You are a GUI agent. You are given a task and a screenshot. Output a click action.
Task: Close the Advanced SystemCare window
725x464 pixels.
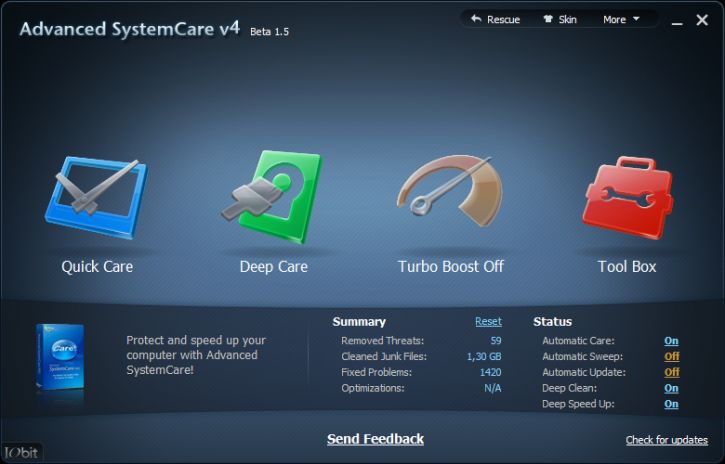click(702, 20)
